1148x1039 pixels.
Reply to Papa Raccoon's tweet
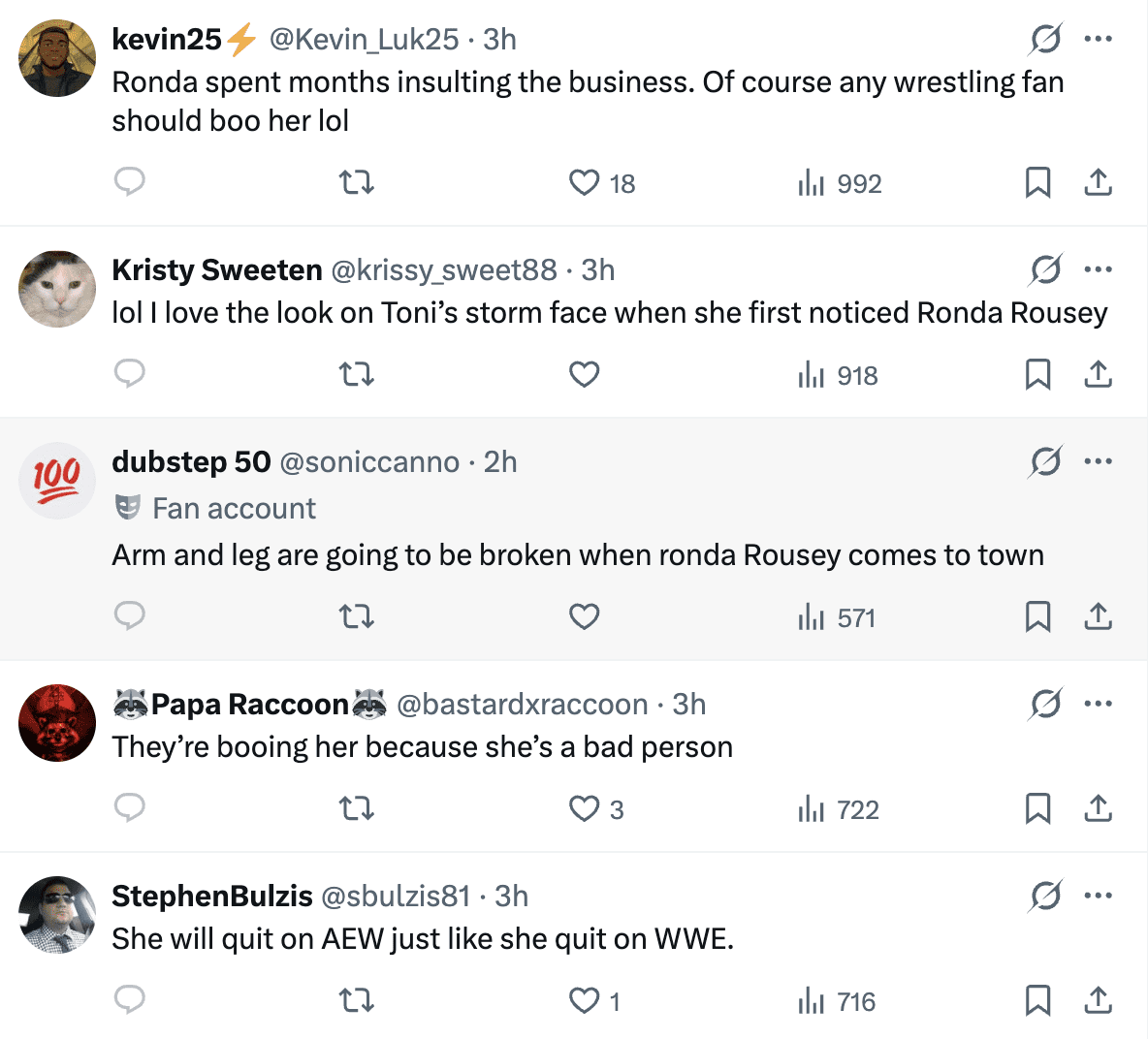pyautogui.click(x=130, y=808)
